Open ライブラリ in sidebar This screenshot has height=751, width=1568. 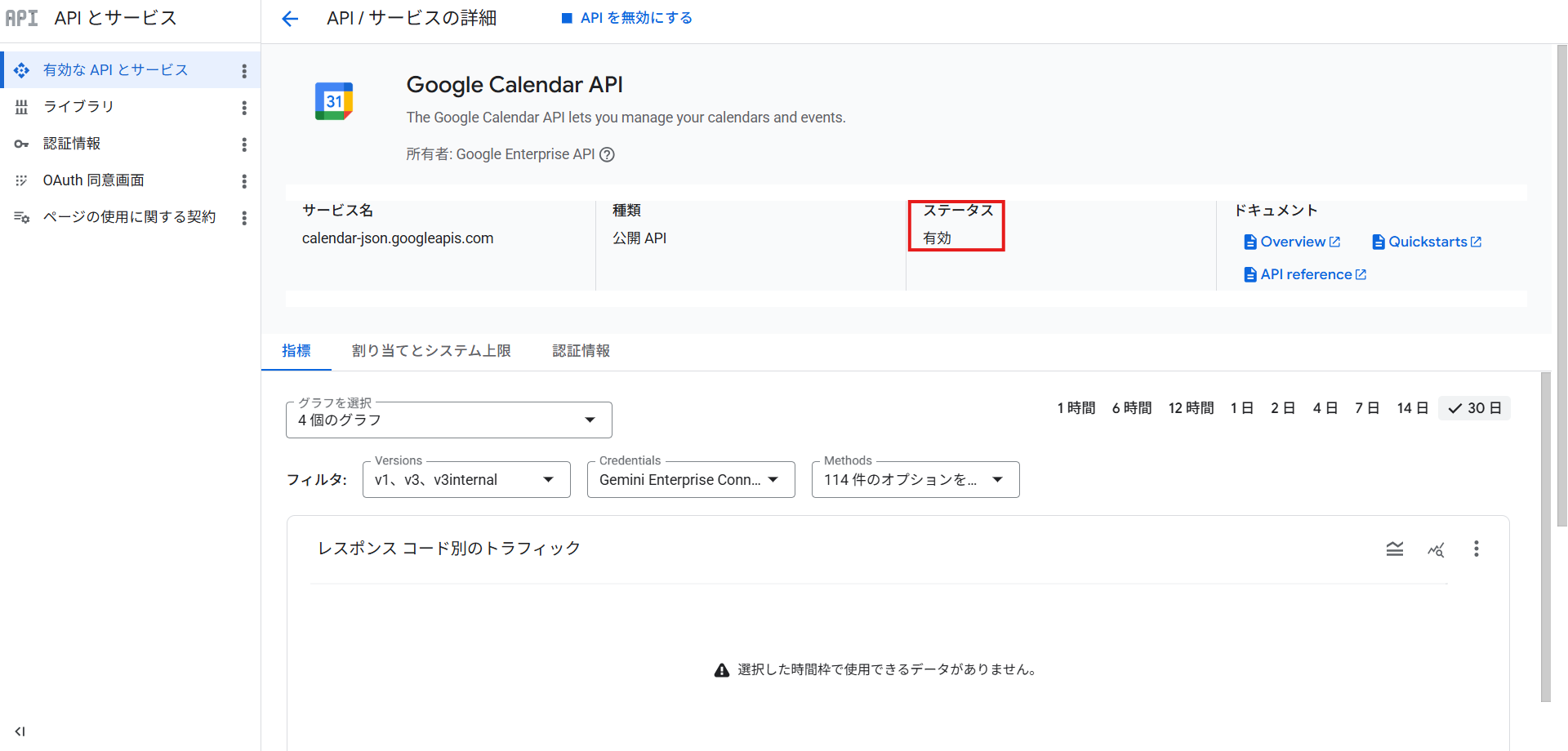(78, 107)
